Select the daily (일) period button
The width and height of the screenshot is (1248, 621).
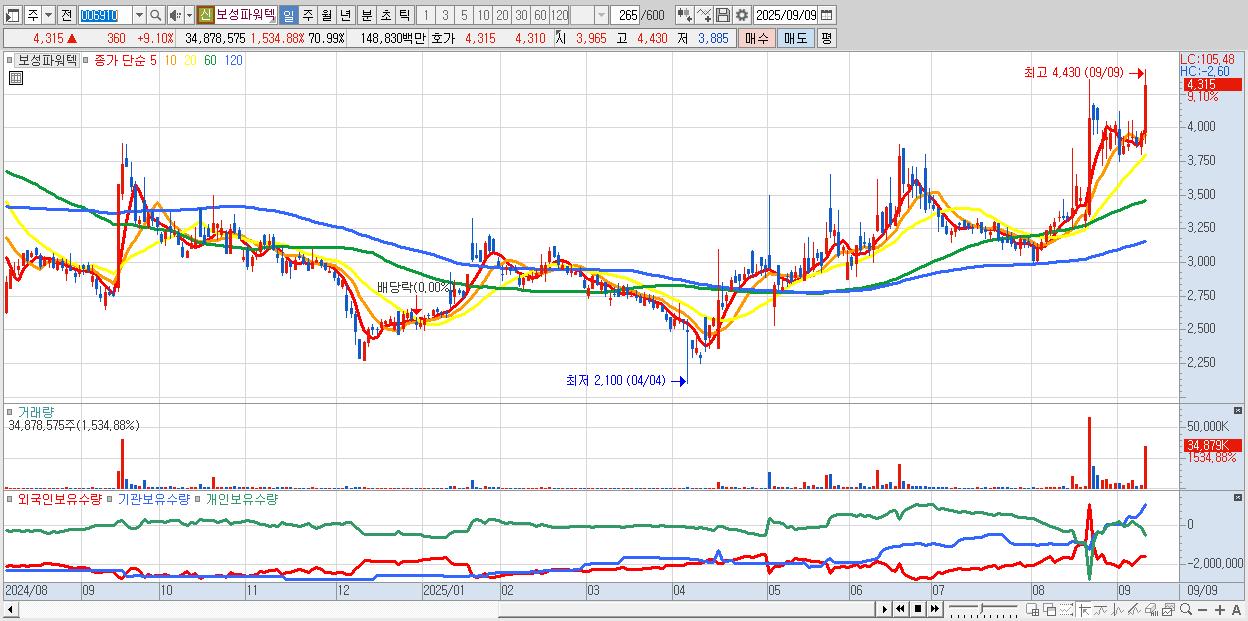288,15
